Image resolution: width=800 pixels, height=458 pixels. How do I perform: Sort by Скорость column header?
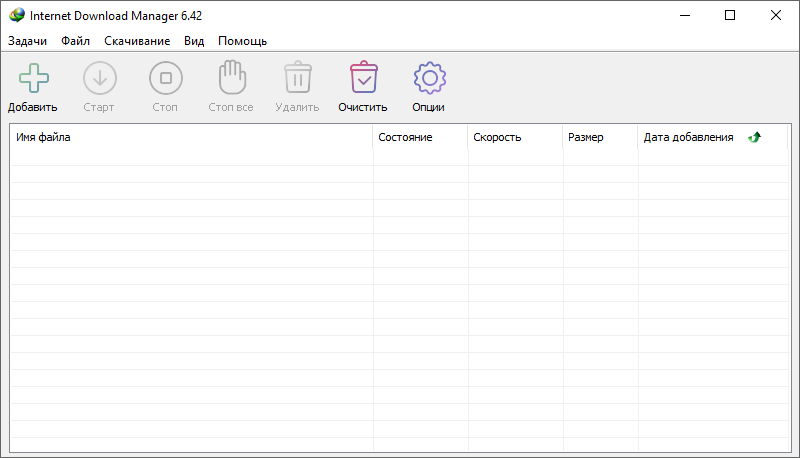pos(515,137)
